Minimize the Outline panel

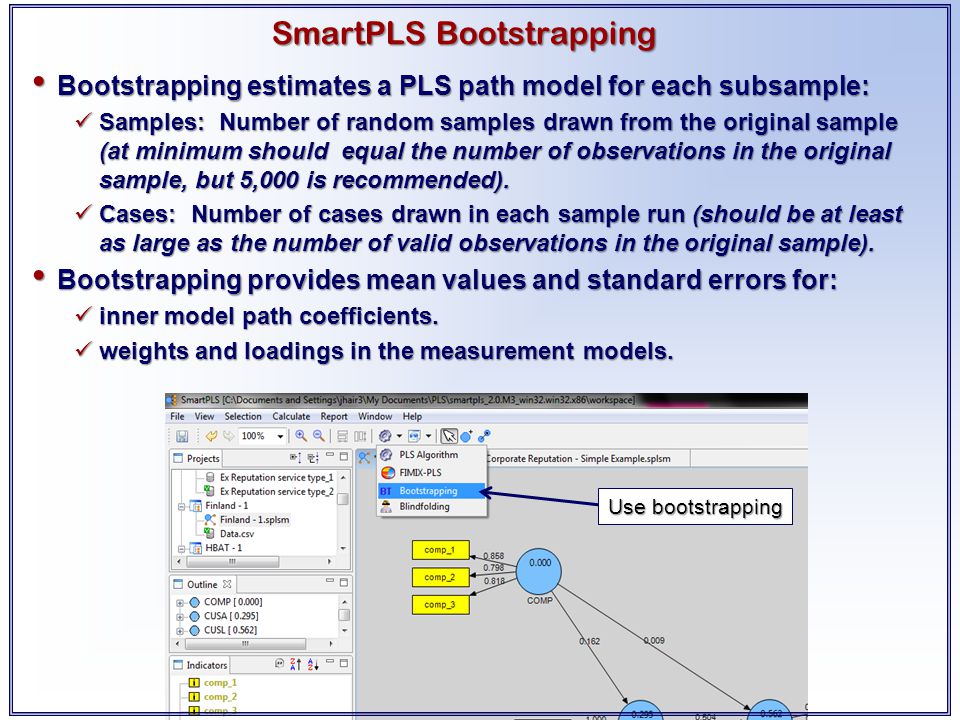(330, 581)
